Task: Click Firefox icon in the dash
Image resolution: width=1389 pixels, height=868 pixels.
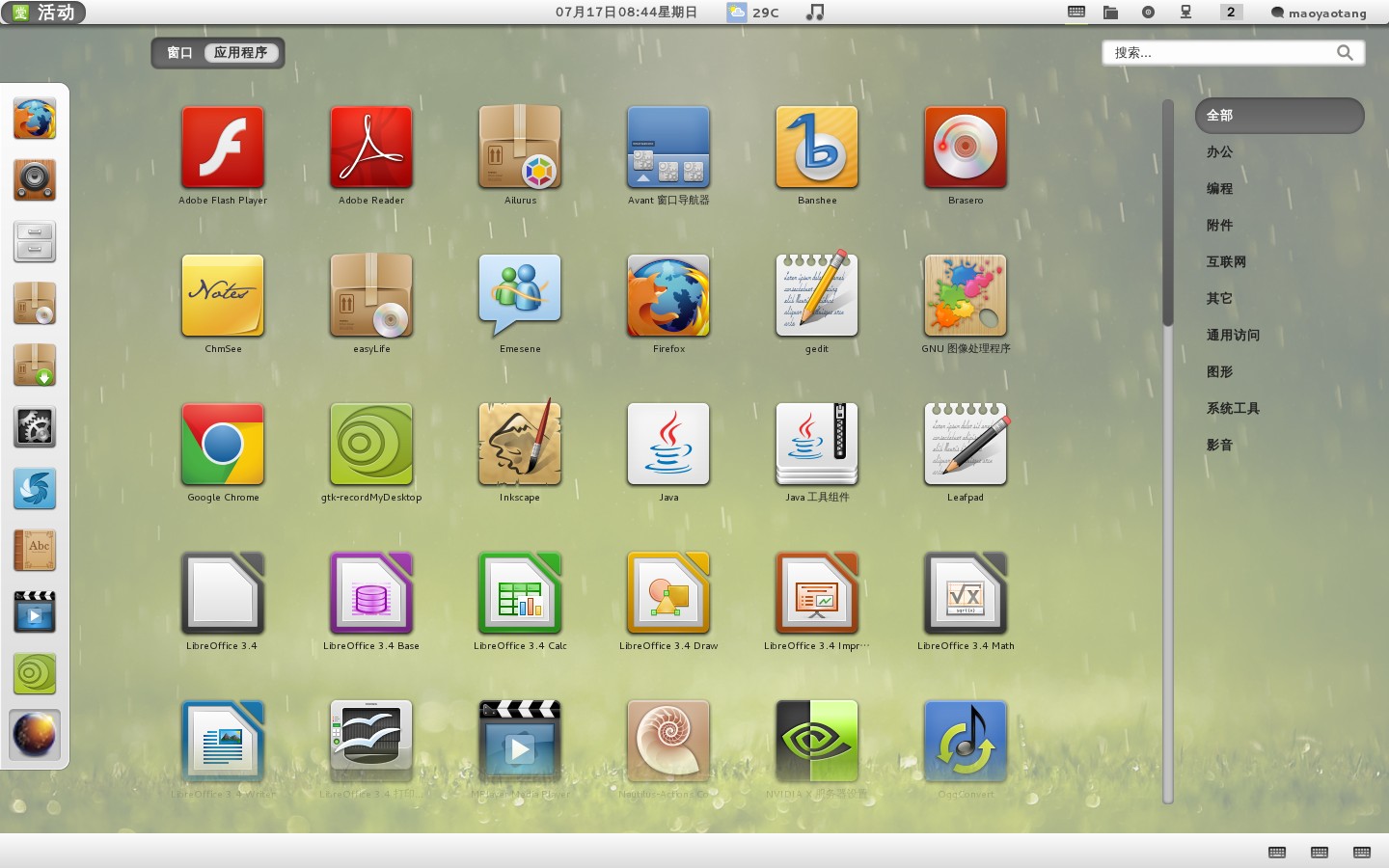Action: point(35,119)
